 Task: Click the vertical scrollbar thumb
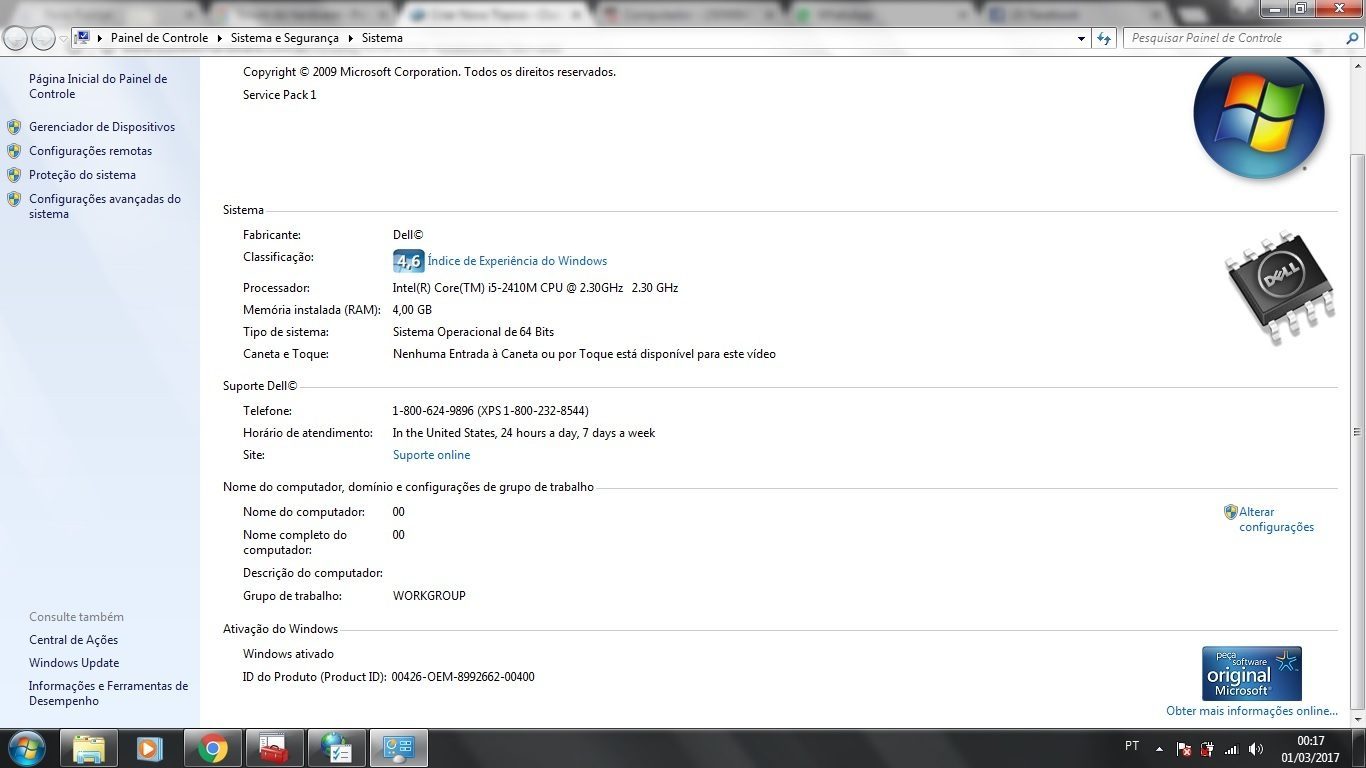tap(1357, 433)
